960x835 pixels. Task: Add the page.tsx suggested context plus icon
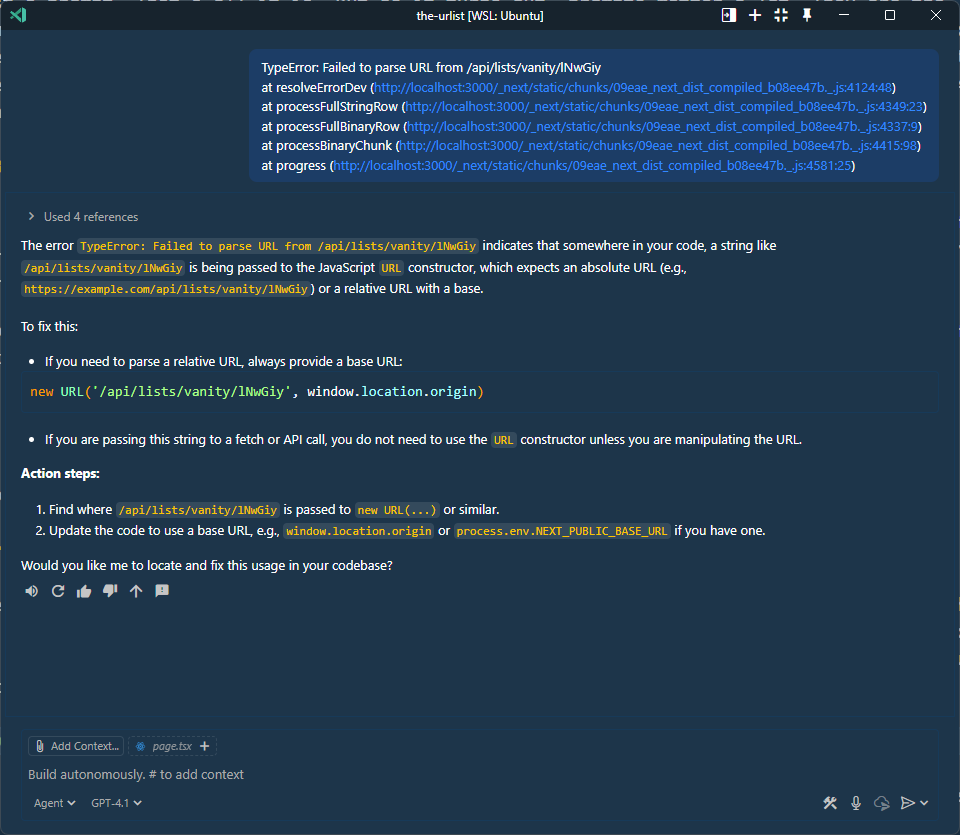(x=204, y=746)
